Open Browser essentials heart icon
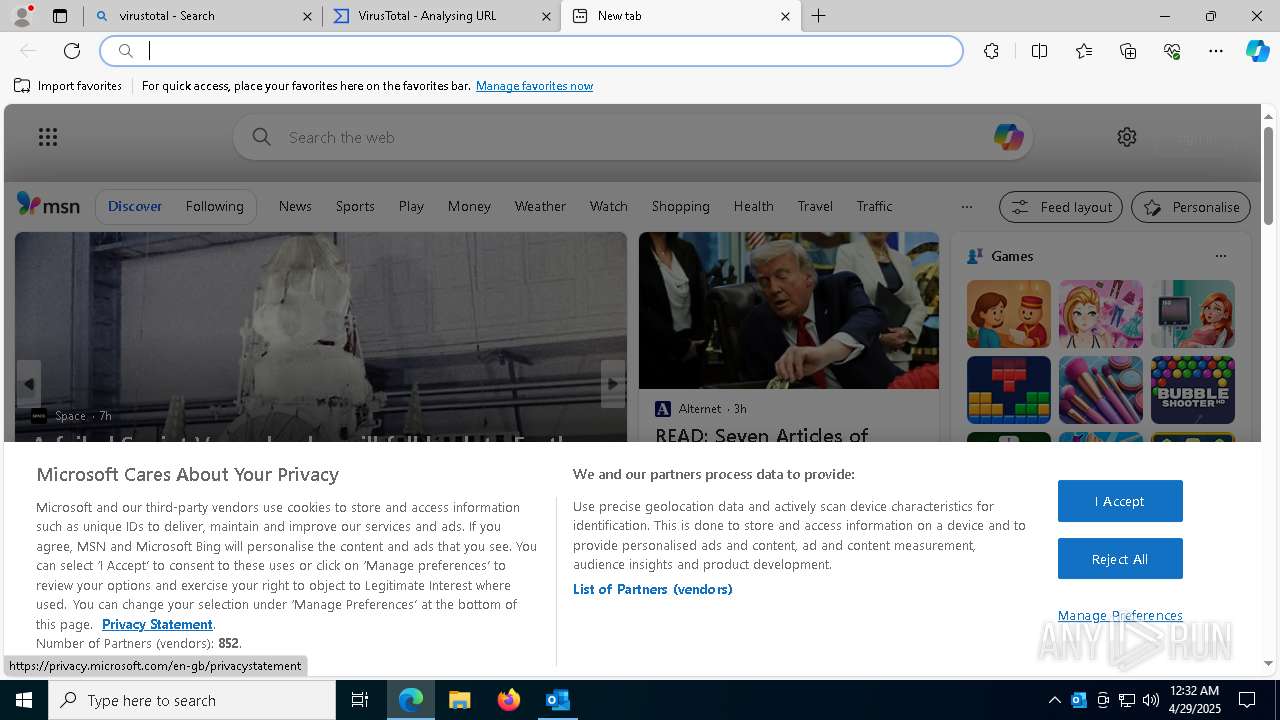The height and width of the screenshot is (720, 1280). point(1172,51)
